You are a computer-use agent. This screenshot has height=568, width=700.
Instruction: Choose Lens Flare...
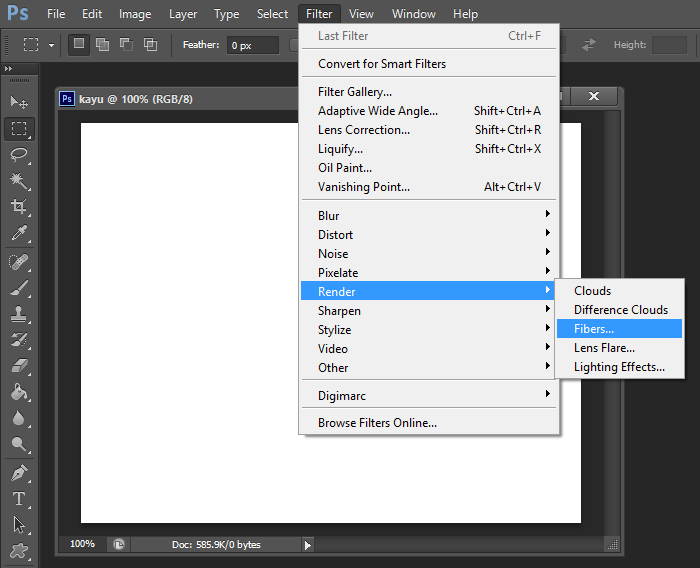pyautogui.click(x=619, y=347)
